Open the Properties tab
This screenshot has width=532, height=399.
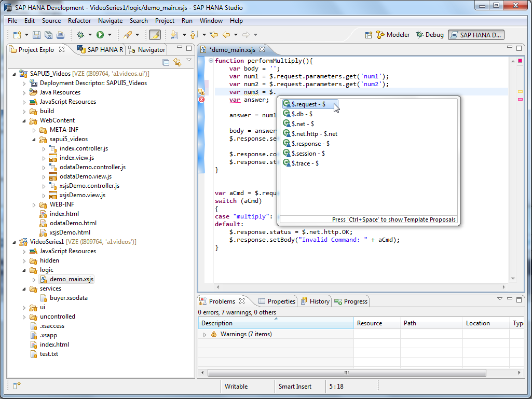click(x=277, y=301)
